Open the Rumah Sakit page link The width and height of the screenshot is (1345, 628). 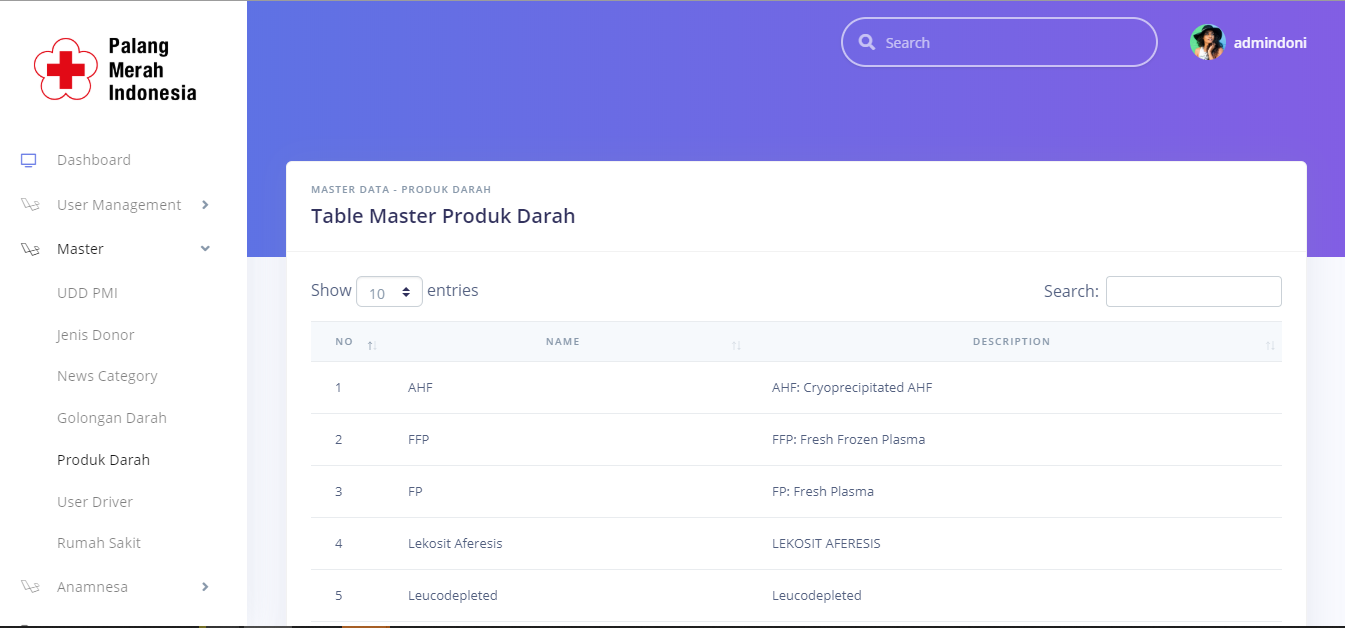click(x=99, y=543)
